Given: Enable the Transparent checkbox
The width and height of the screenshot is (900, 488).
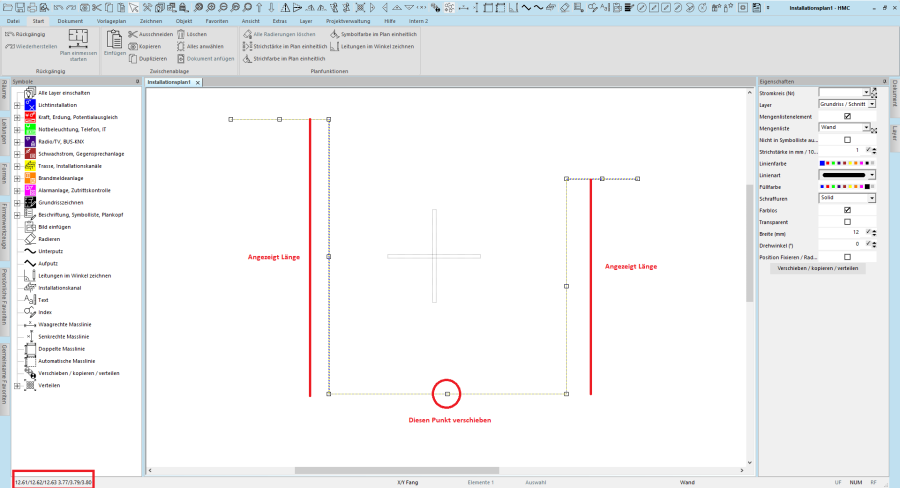Looking at the screenshot, I should coord(847,221).
